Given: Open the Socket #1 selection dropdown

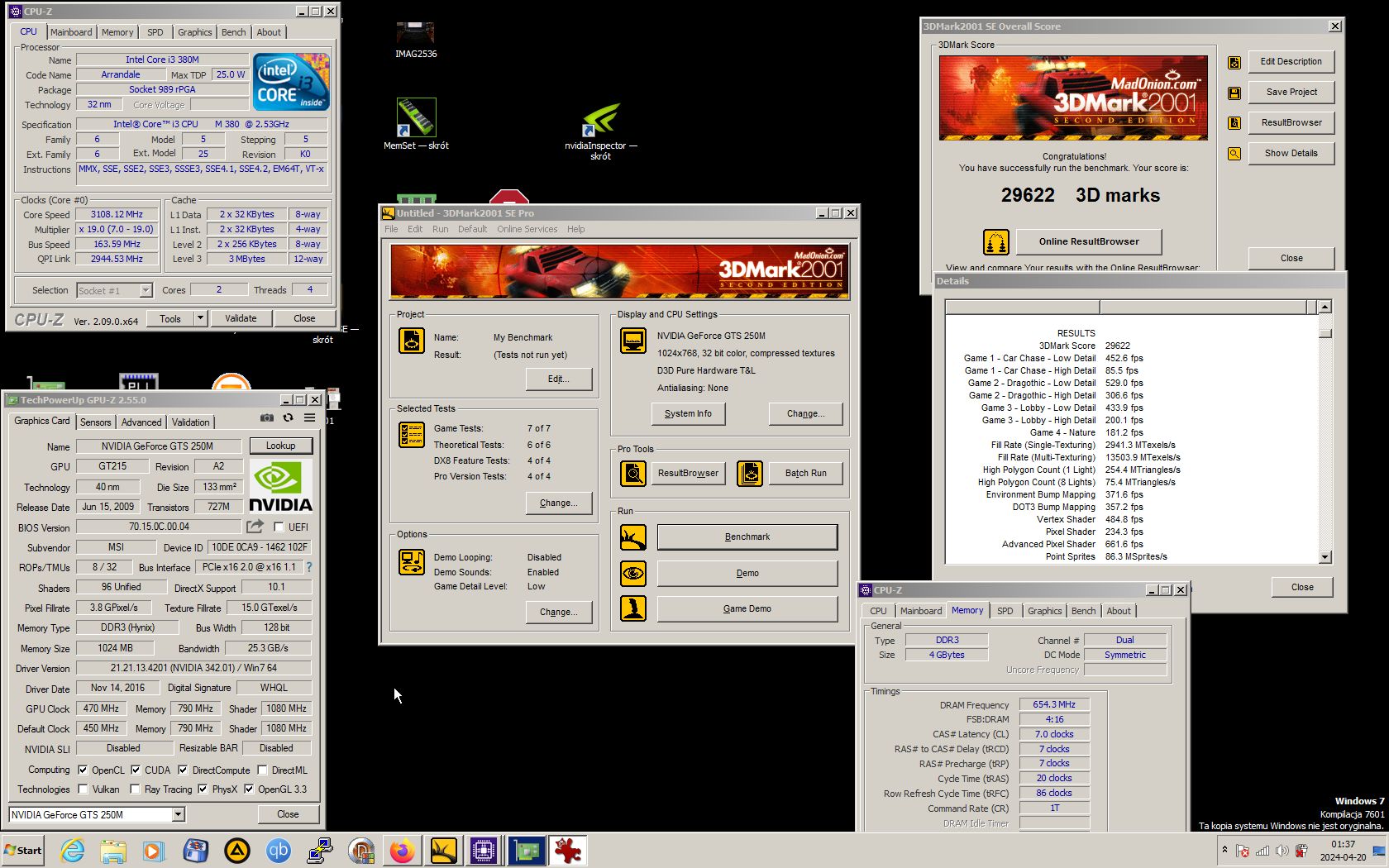Looking at the screenshot, I should click(146, 290).
